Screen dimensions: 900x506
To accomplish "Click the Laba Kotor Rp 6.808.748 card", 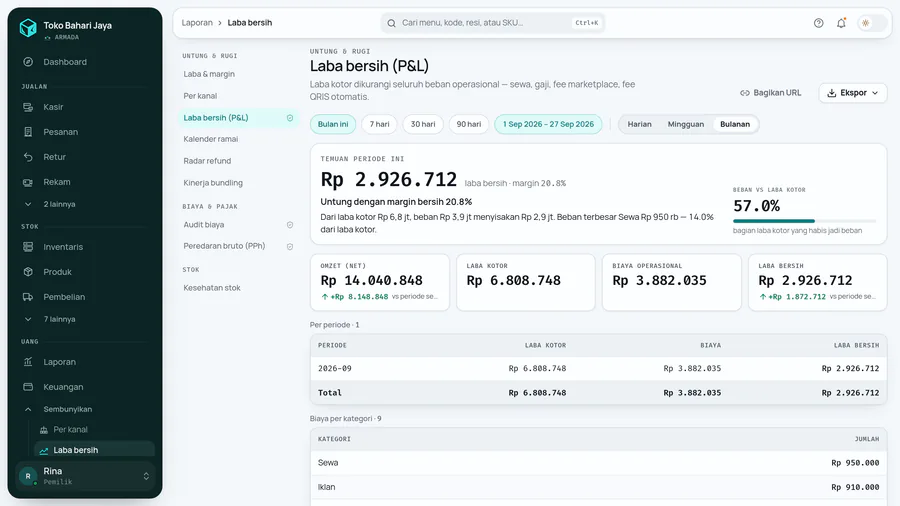I will point(526,282).
